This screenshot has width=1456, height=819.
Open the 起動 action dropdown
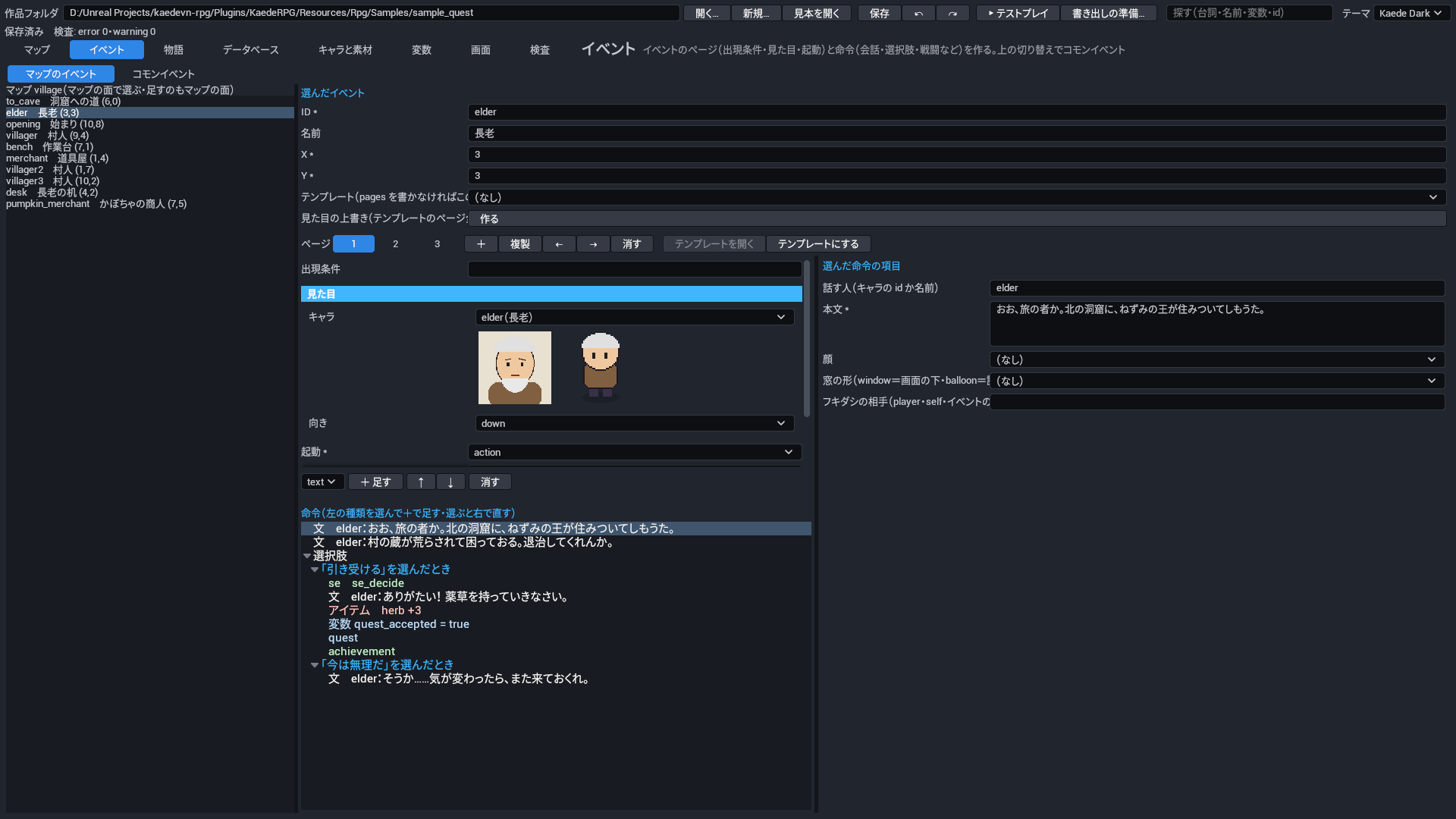(x=635, y=452)
